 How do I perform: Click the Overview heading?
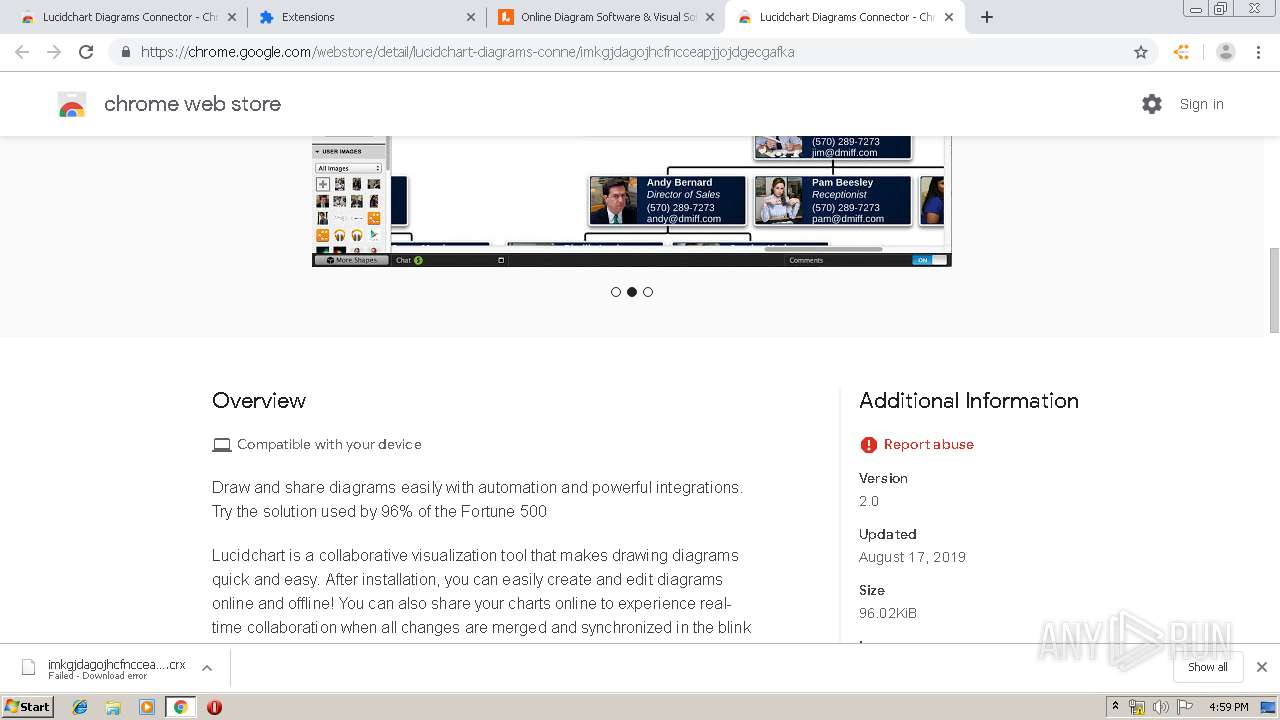259,401
